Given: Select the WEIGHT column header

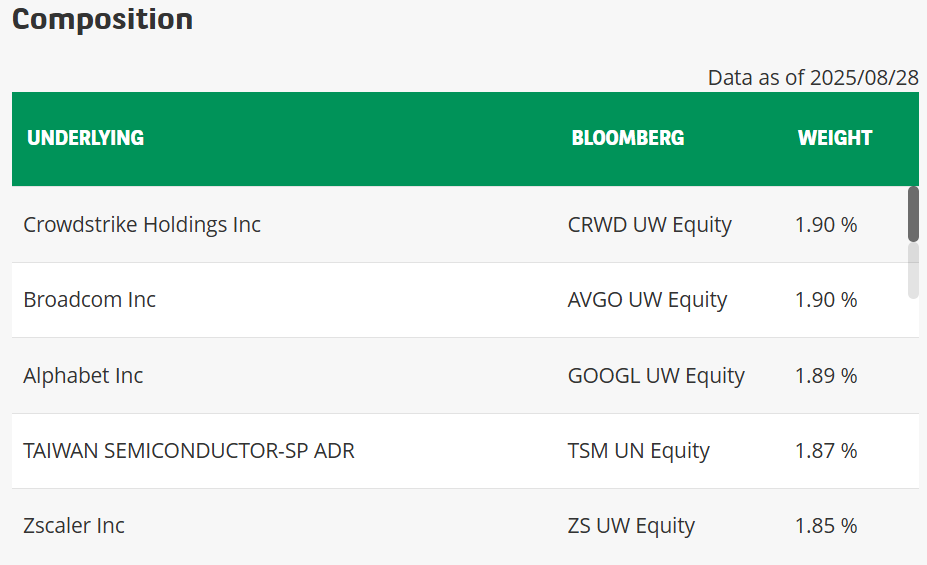Looking at the screenshot, I should click(835, 138).
